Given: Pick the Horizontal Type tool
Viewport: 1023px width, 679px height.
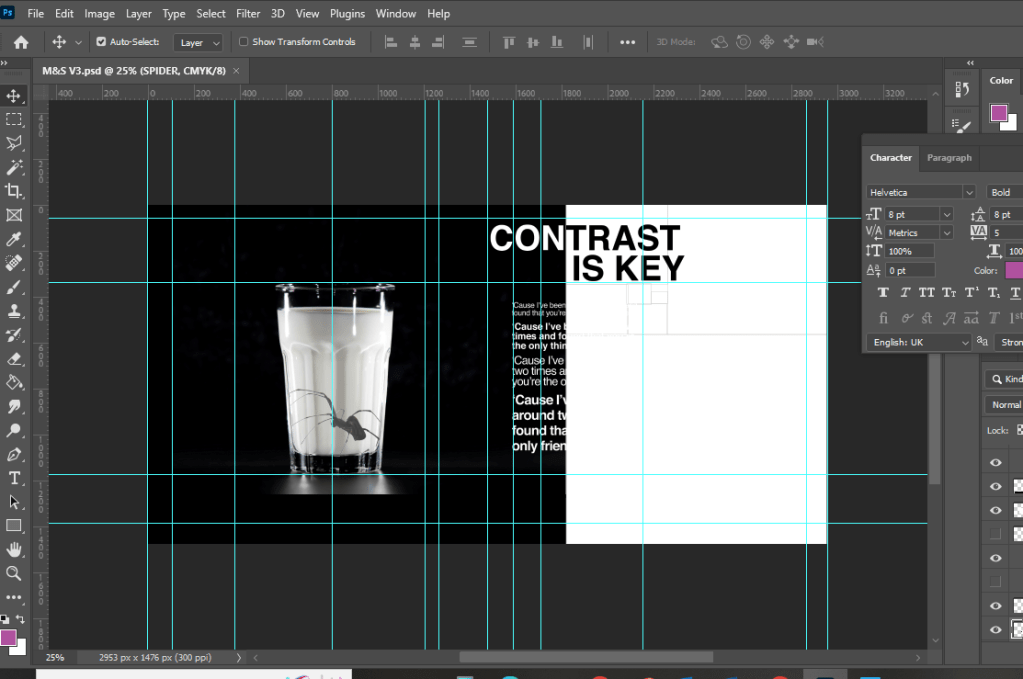Looking at the screenshot, I should [x=14, y=478].
